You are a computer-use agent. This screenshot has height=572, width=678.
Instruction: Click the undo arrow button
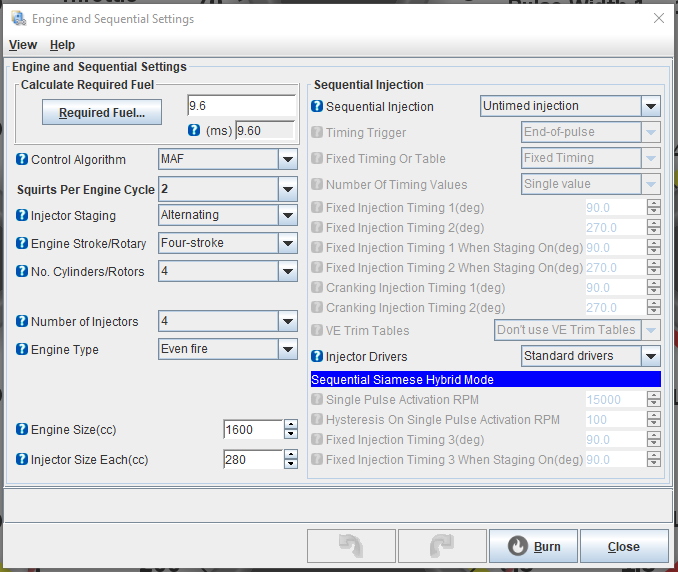351,546
